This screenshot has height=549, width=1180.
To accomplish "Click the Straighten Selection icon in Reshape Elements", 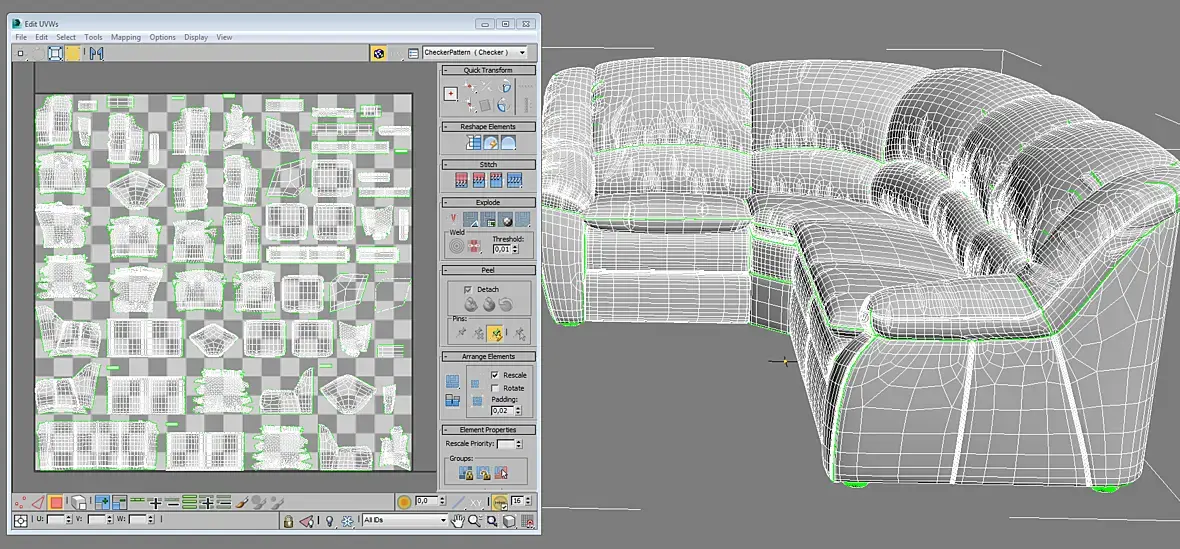I will click(x=473, y=143).
